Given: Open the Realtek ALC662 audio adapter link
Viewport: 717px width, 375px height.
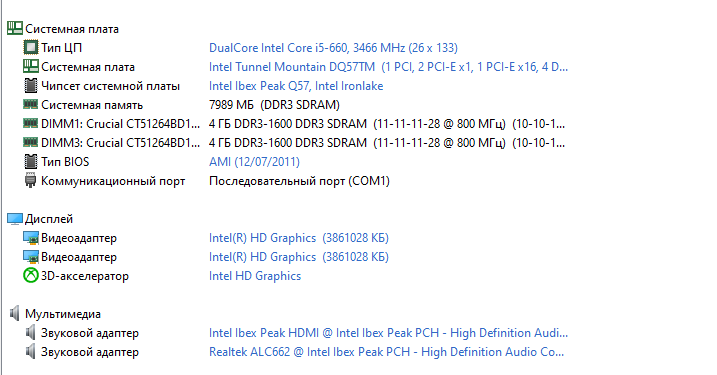Looking at the screenshot, I should point(386,352).
